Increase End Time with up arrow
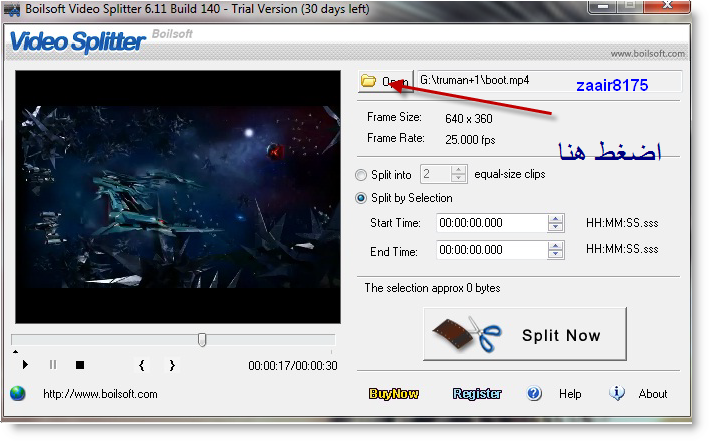The image size is (709, 441). tap(555, 246)
